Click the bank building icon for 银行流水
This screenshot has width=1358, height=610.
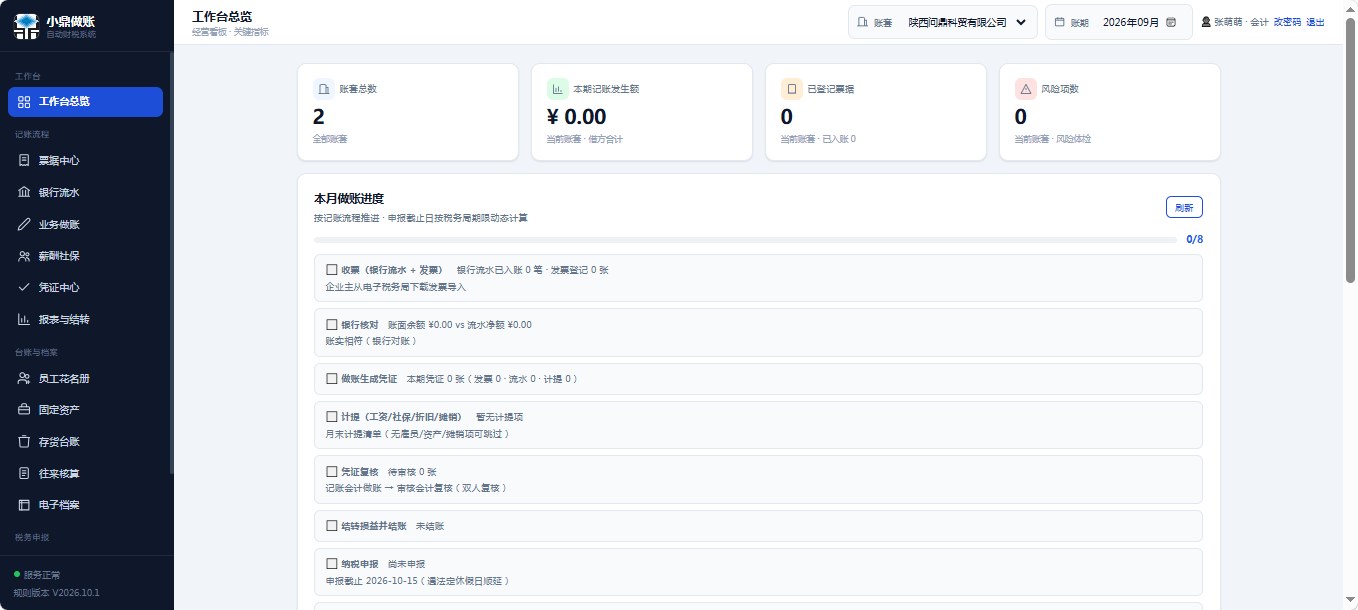pyautogui.click(x=24, y=192)
